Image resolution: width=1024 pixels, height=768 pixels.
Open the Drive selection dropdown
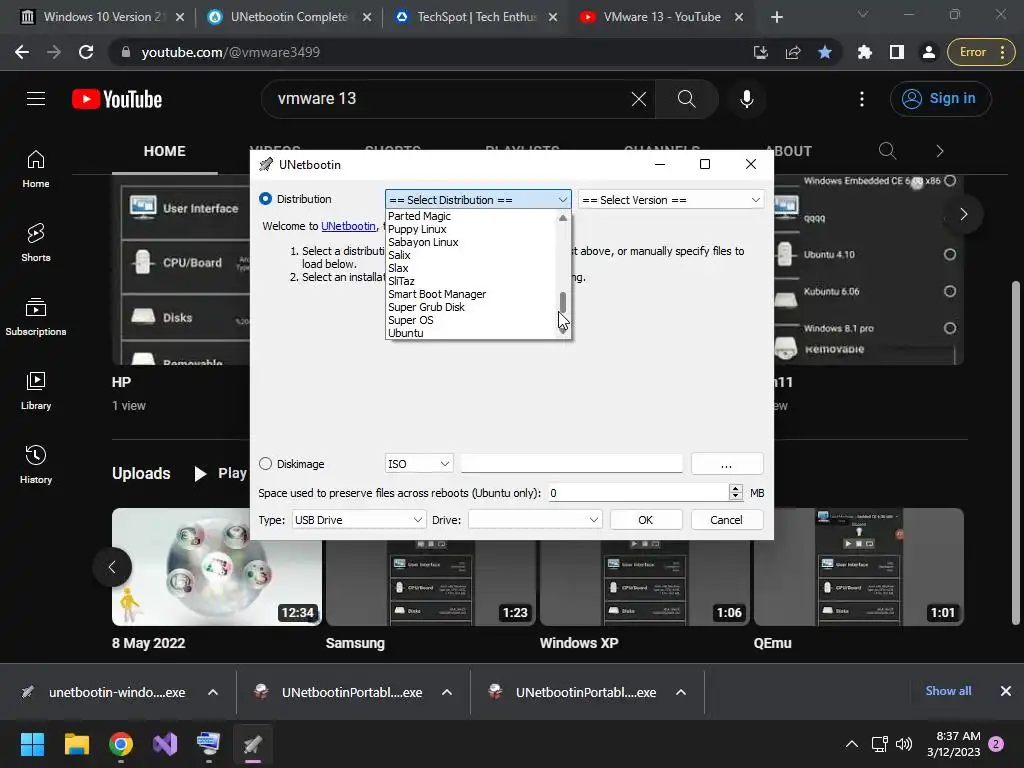point(535,520)
